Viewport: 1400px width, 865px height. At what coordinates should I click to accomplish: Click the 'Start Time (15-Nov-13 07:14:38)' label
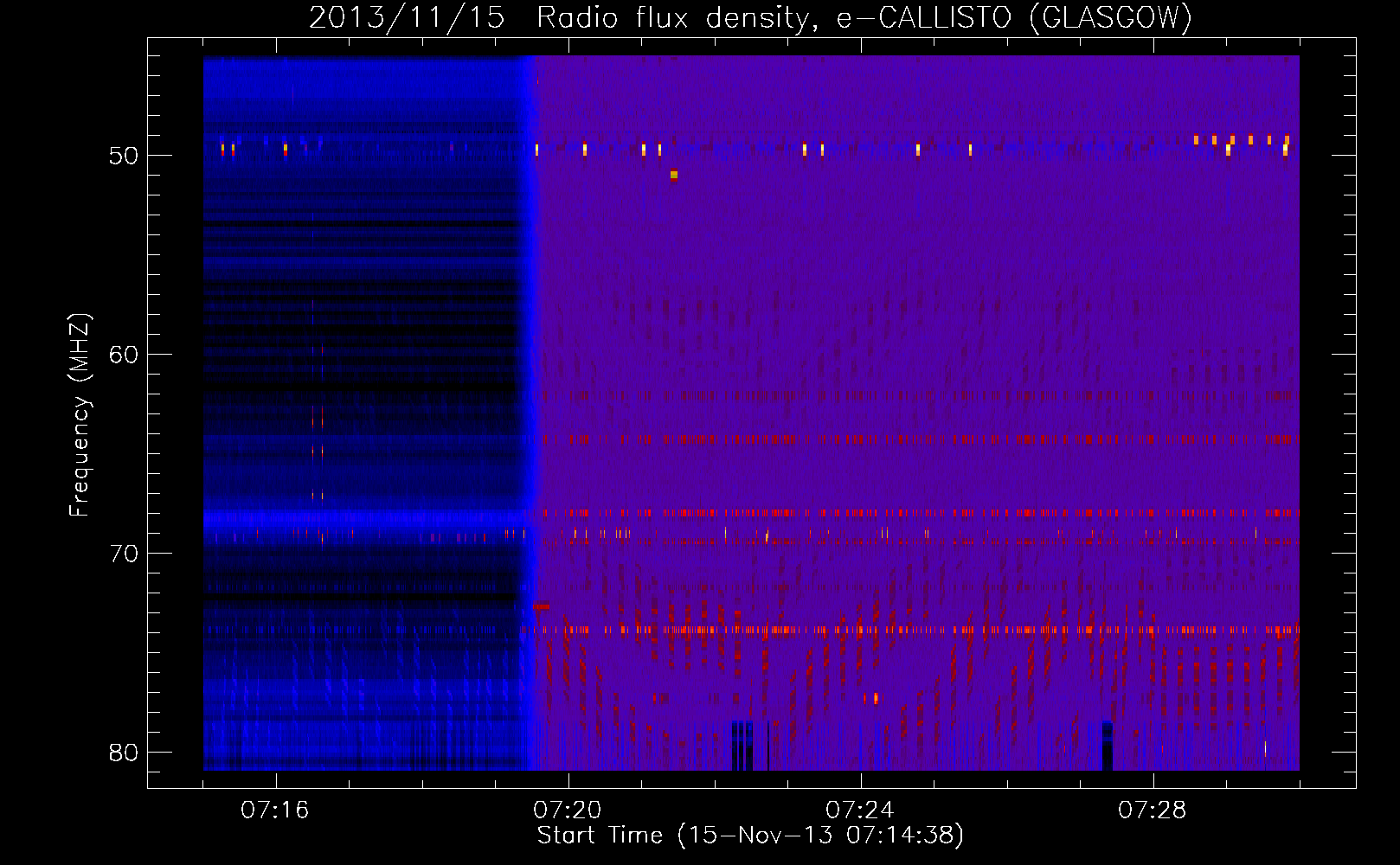tap(750, 836)
